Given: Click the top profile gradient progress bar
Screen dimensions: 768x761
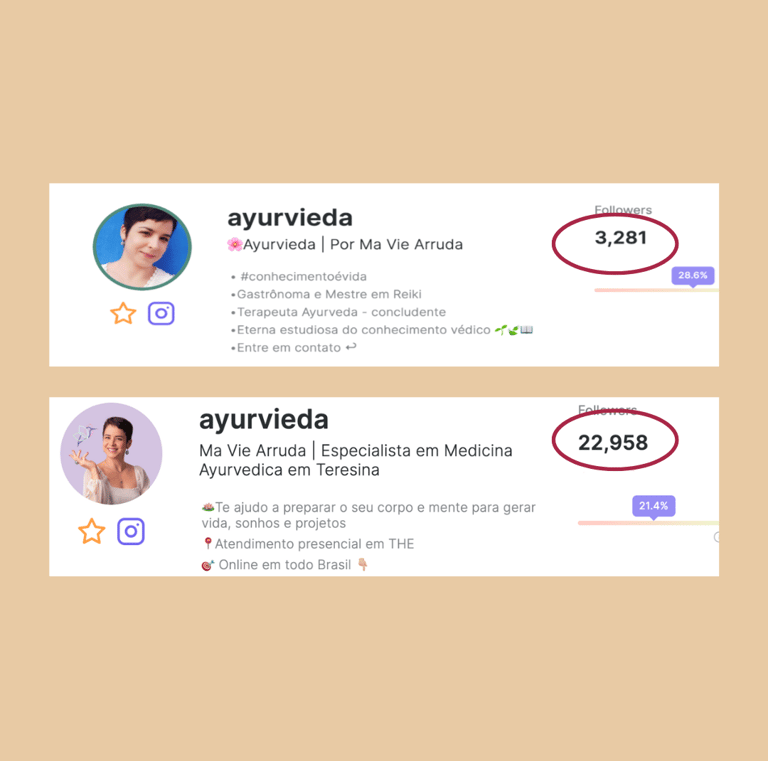Looking at the screenshot, I should (656, 290).
